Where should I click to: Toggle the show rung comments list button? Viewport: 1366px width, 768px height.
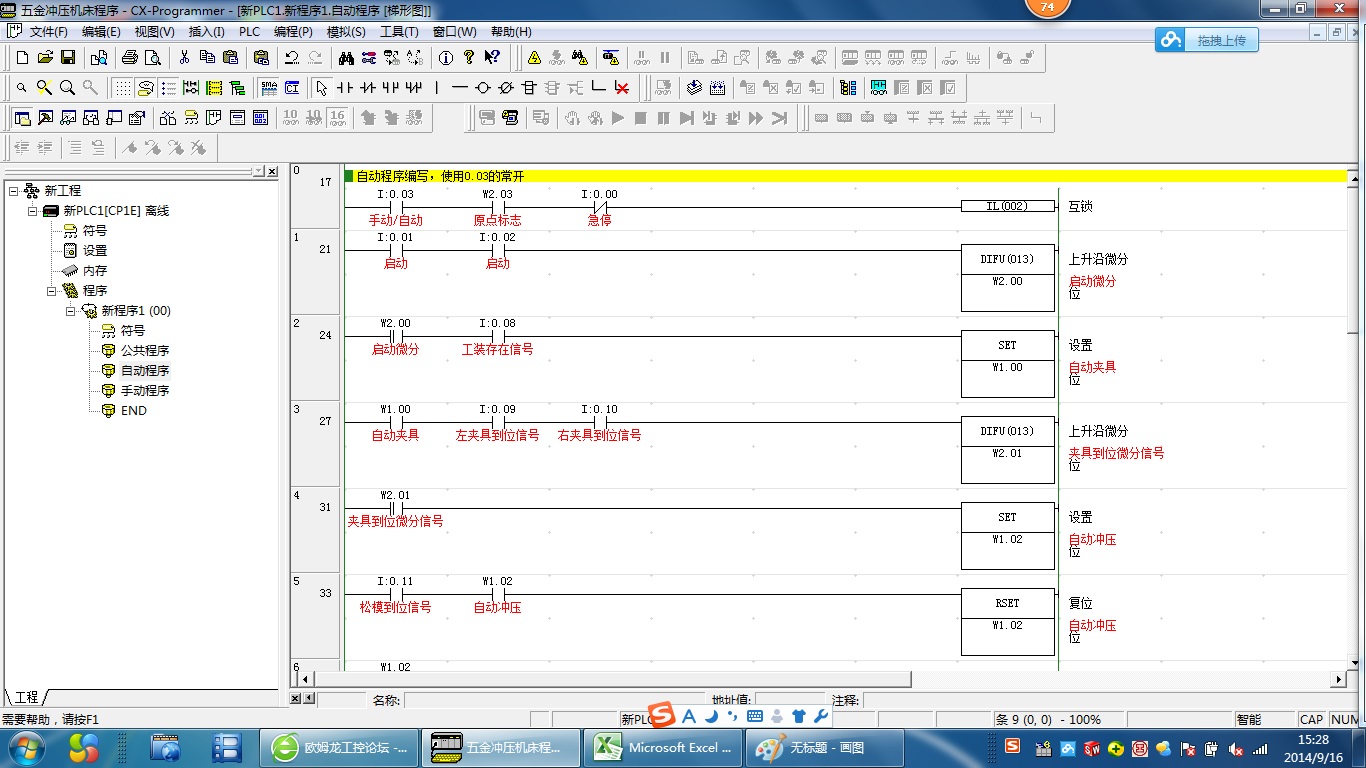tap(168, 88)
